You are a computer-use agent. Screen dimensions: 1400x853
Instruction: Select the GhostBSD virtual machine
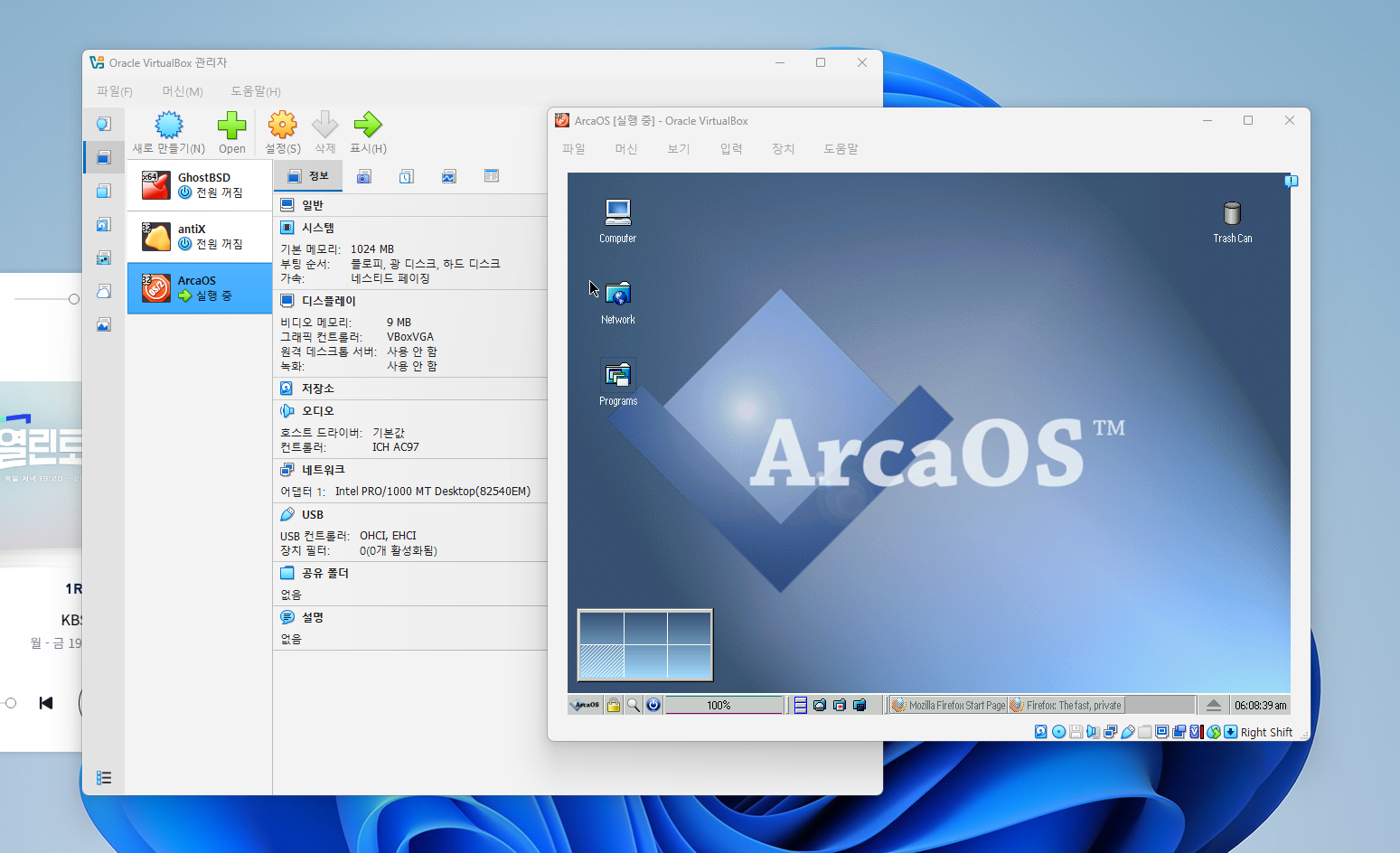coord(200,185)
